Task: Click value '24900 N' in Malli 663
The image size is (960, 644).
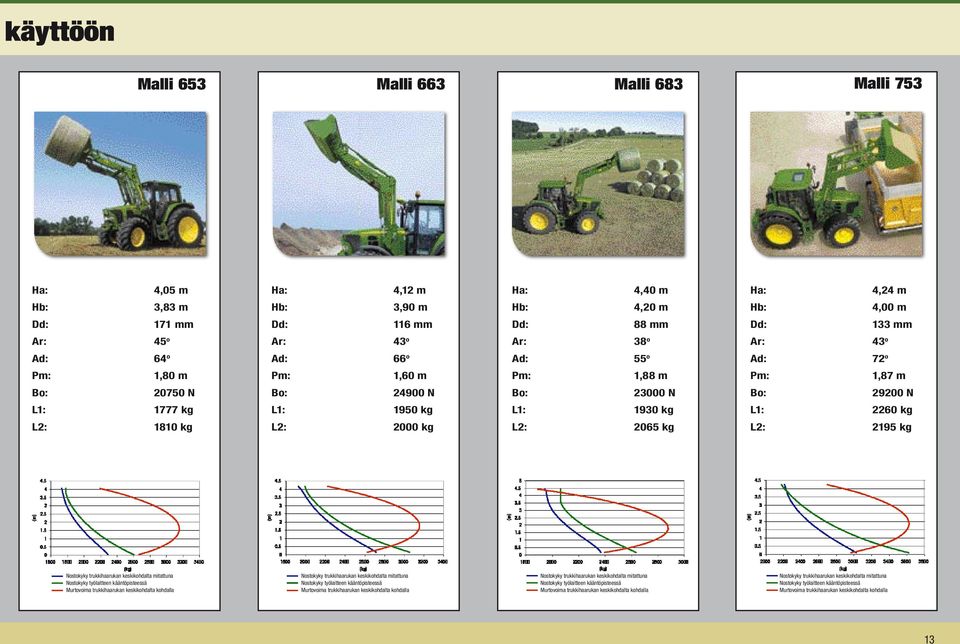Action: (x=414, y=393)
